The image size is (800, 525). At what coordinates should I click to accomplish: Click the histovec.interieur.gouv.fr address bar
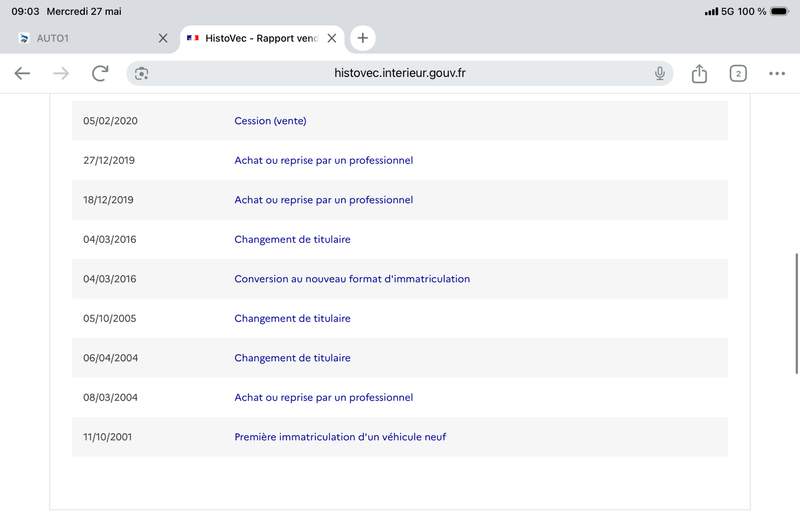click(x=399, y=73)
